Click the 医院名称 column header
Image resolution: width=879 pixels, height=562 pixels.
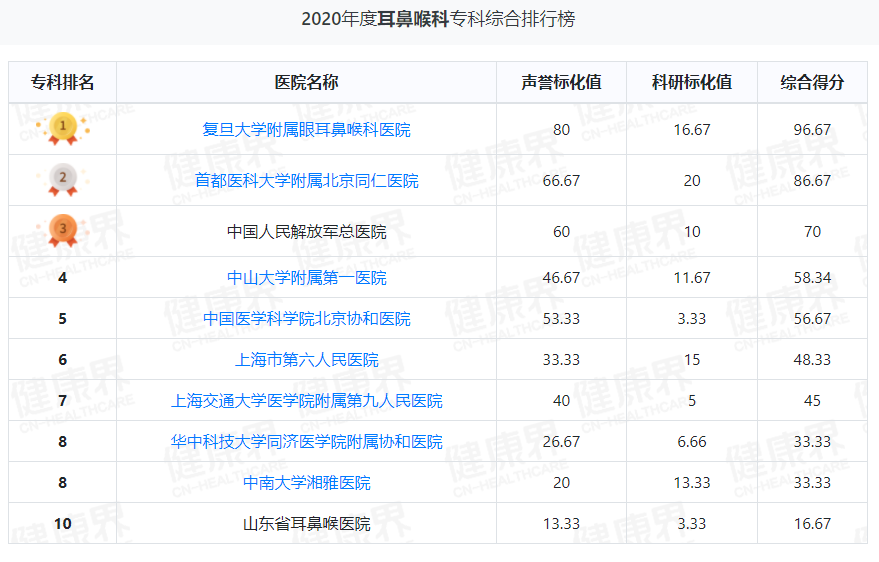(x=306, y=82)
